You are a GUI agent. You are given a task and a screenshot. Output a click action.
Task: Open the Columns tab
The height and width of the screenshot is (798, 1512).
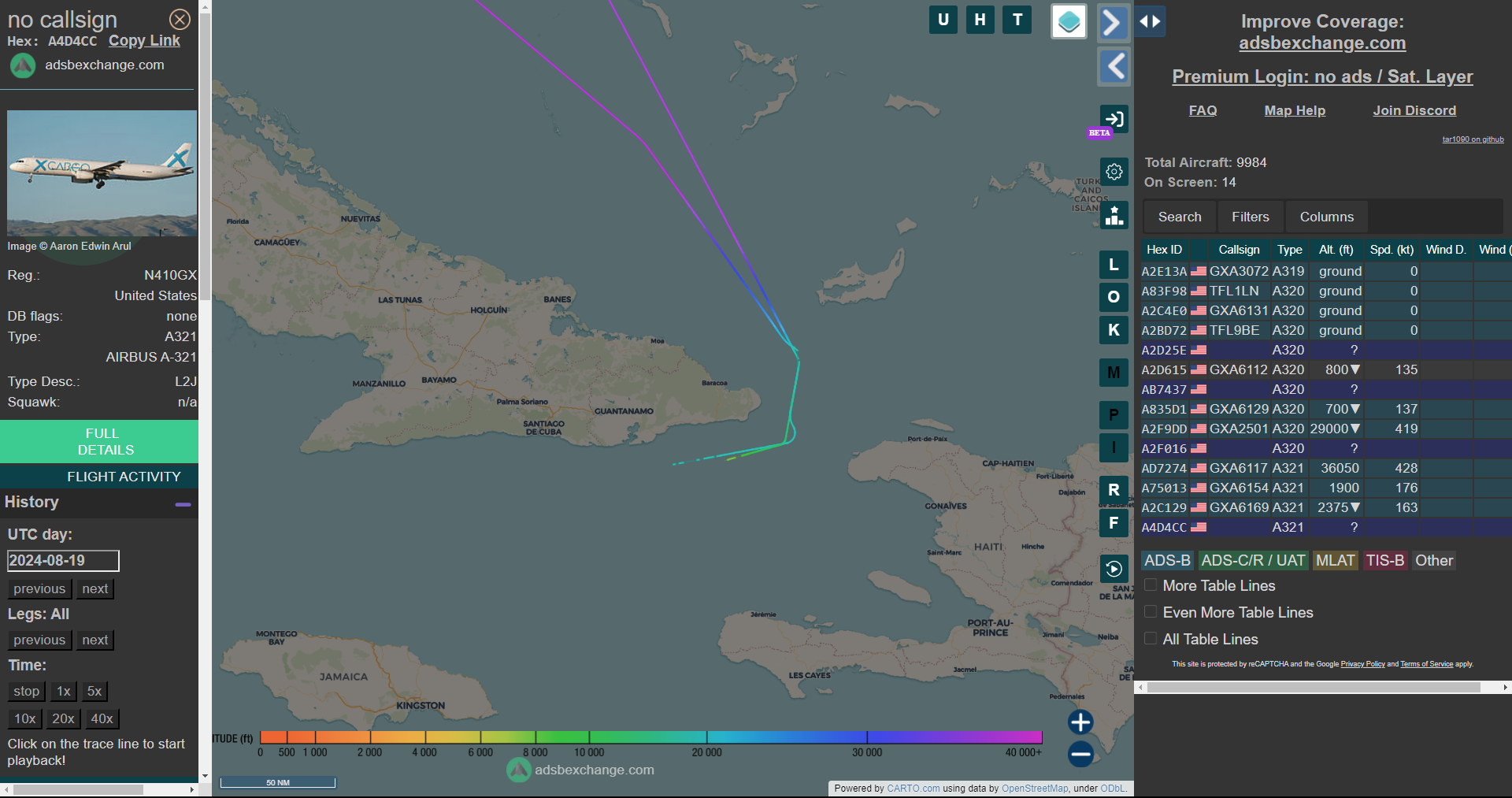1327,217
